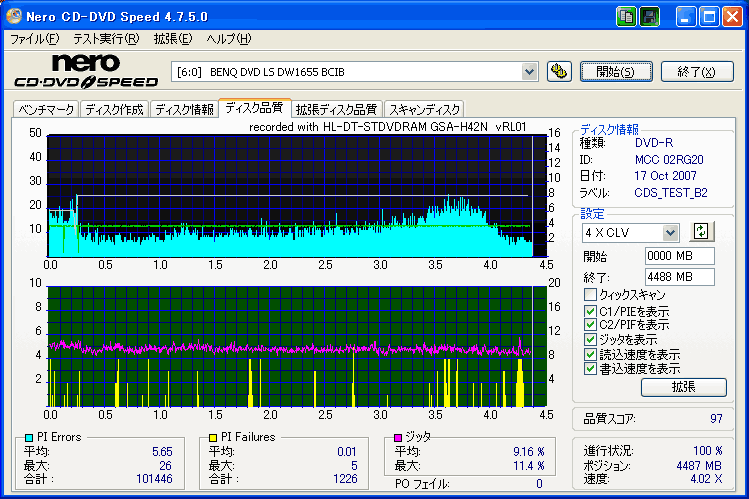Uncheck C2/PIFを表示 option
749x499 pixels.
point(590,325)
